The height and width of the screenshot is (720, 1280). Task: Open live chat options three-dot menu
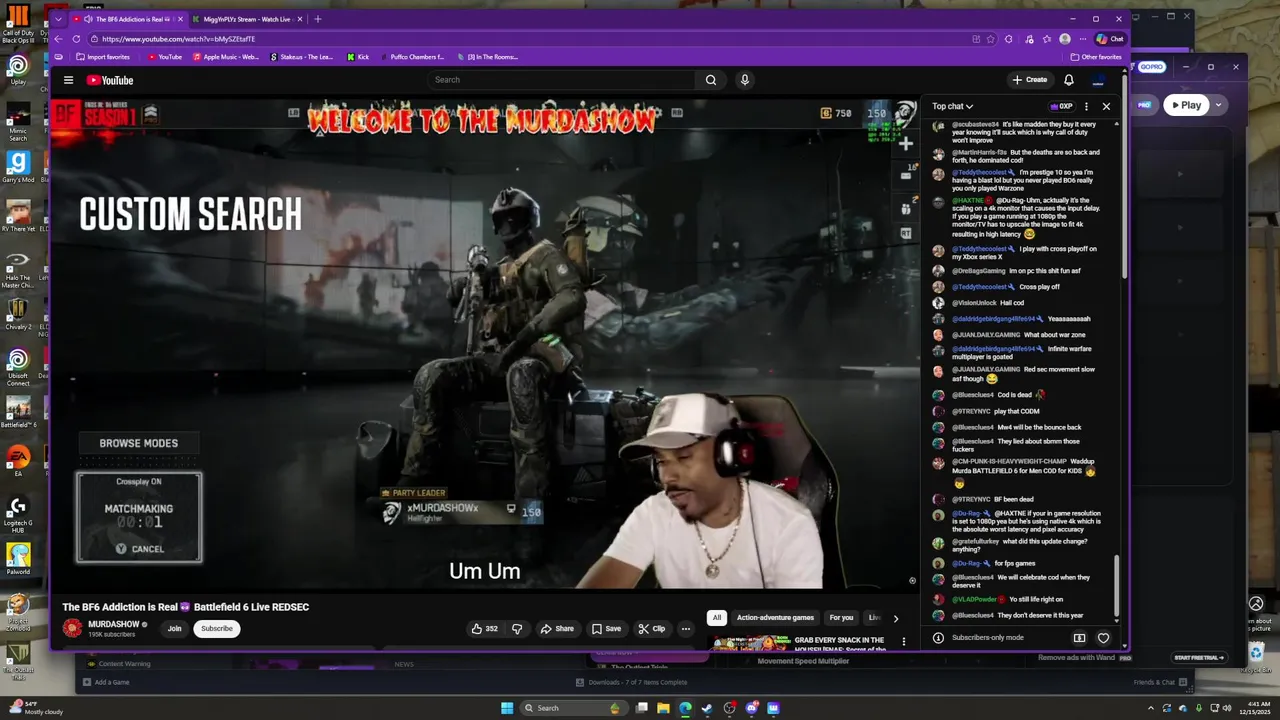pos(1086,106)
